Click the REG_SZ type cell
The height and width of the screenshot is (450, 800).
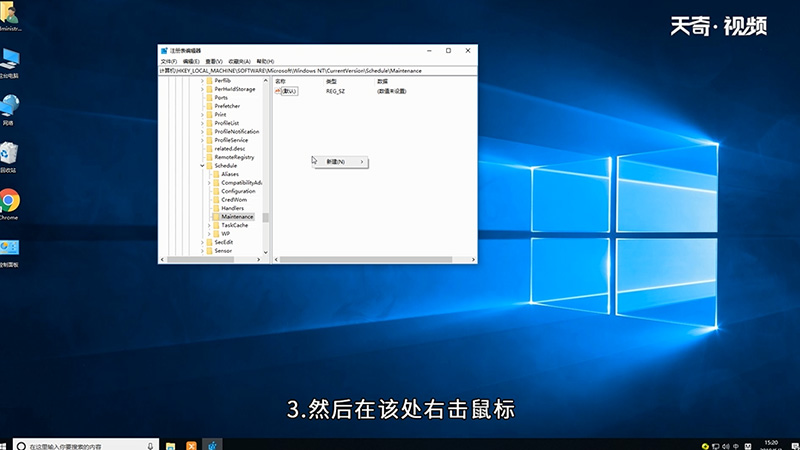tap(335, 91)
